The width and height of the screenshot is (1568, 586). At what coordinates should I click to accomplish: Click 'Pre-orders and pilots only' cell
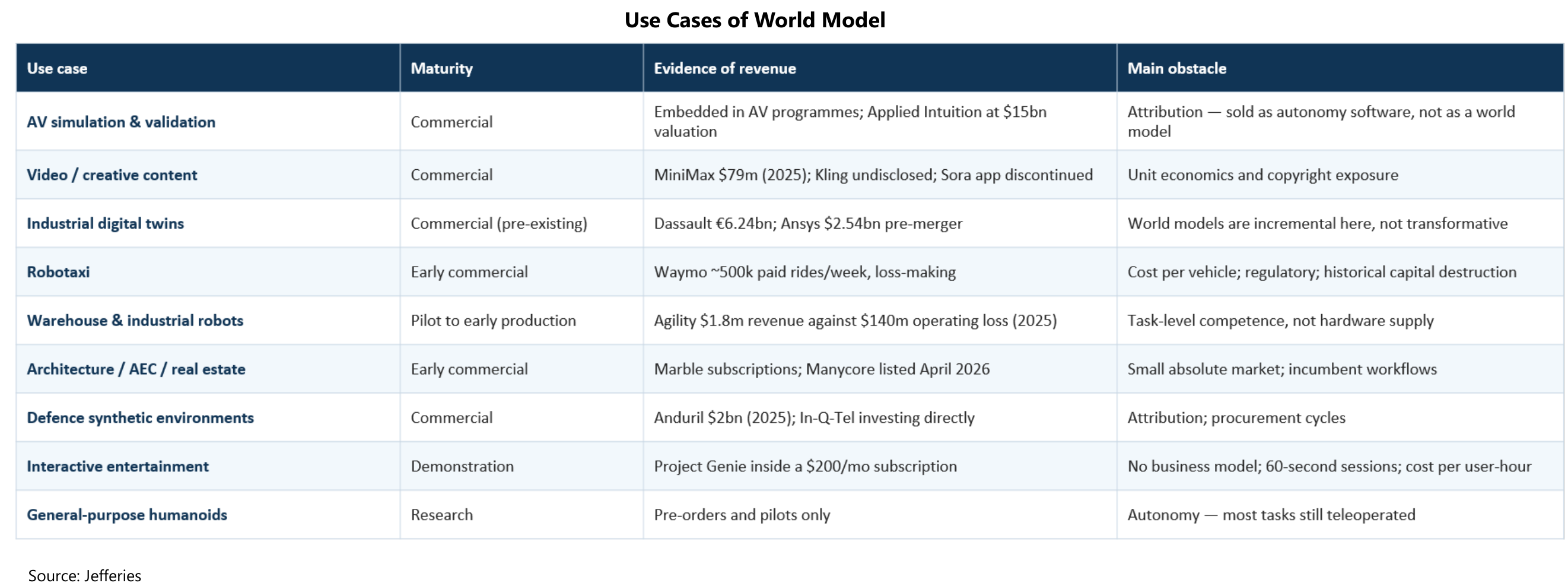[742, 515]
